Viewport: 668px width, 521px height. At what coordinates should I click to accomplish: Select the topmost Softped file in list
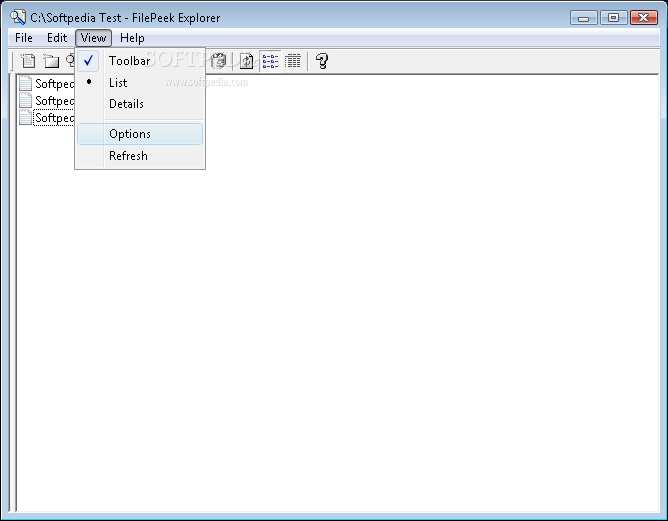point(47,83)
